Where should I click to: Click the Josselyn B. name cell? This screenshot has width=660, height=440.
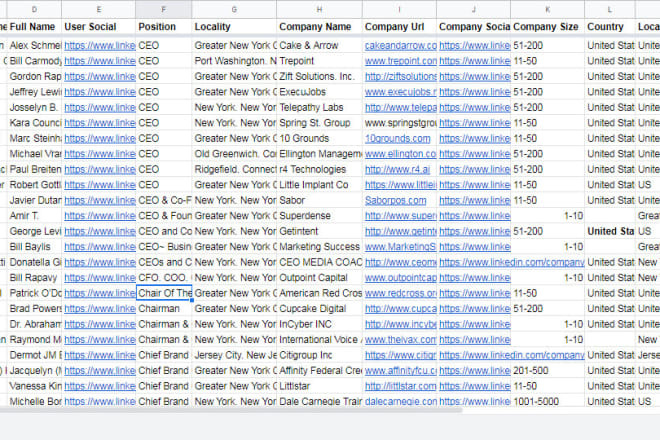[35, 108]
